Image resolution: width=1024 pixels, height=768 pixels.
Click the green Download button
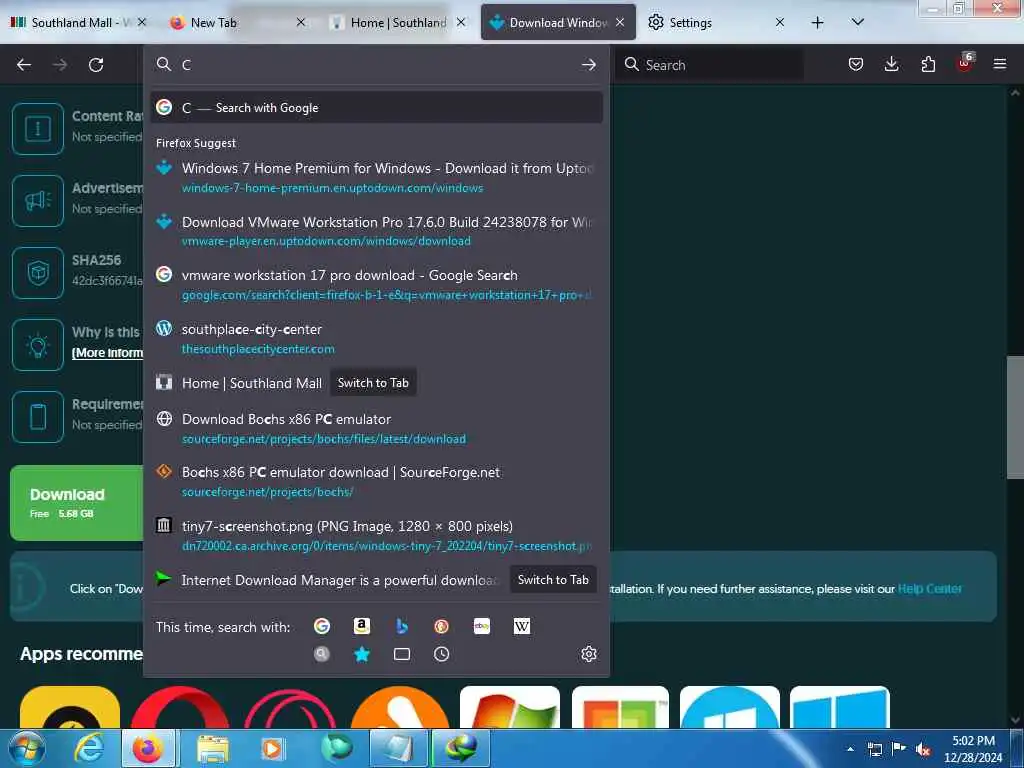[77, 503]
